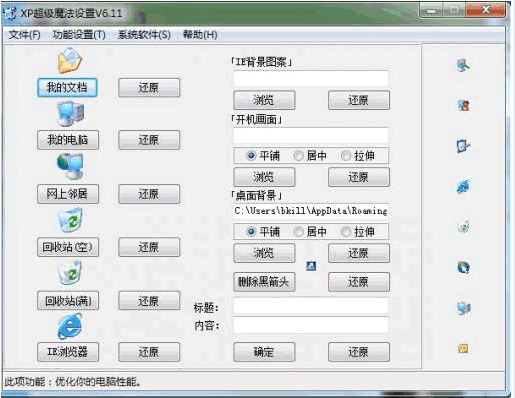The height and width of the screenshot is (398, 515).
Task: Click the My Computer monitor icon
Action: click(71, 114)
